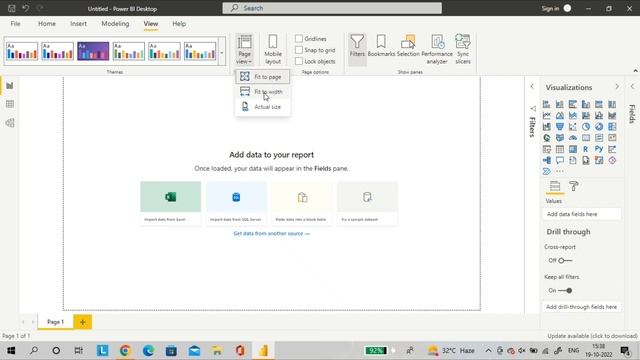Image resolution: width=640 pixels, height=360 pixels.
Task: Select the line chart visual
Action: [x=547, y=116]
